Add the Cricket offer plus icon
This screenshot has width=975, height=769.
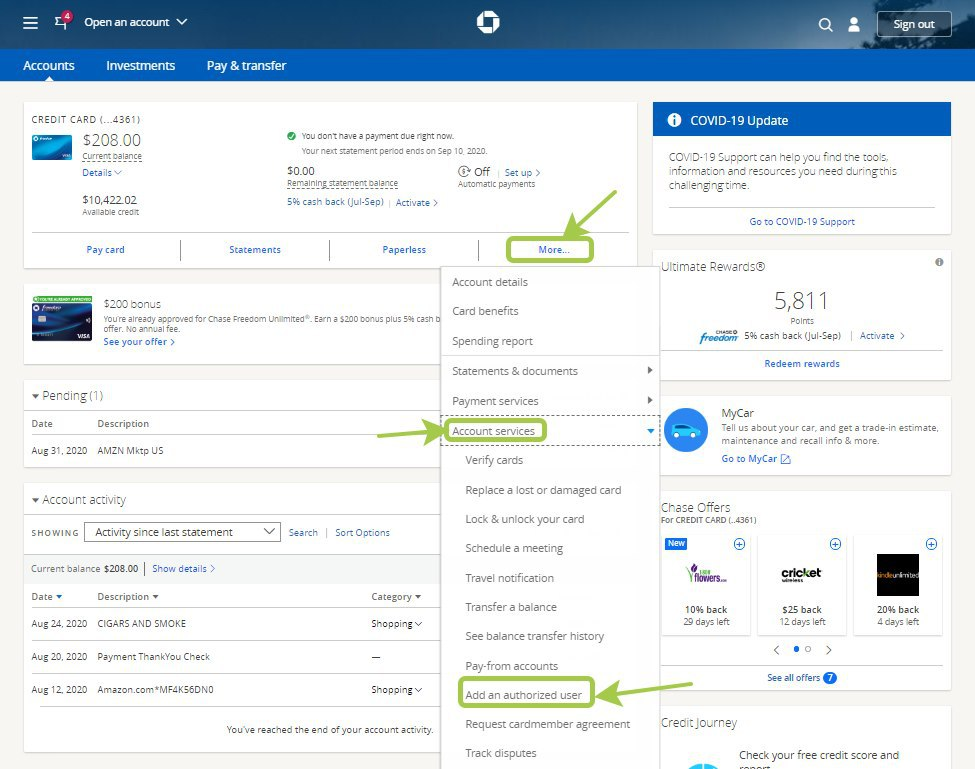(835, 544)
